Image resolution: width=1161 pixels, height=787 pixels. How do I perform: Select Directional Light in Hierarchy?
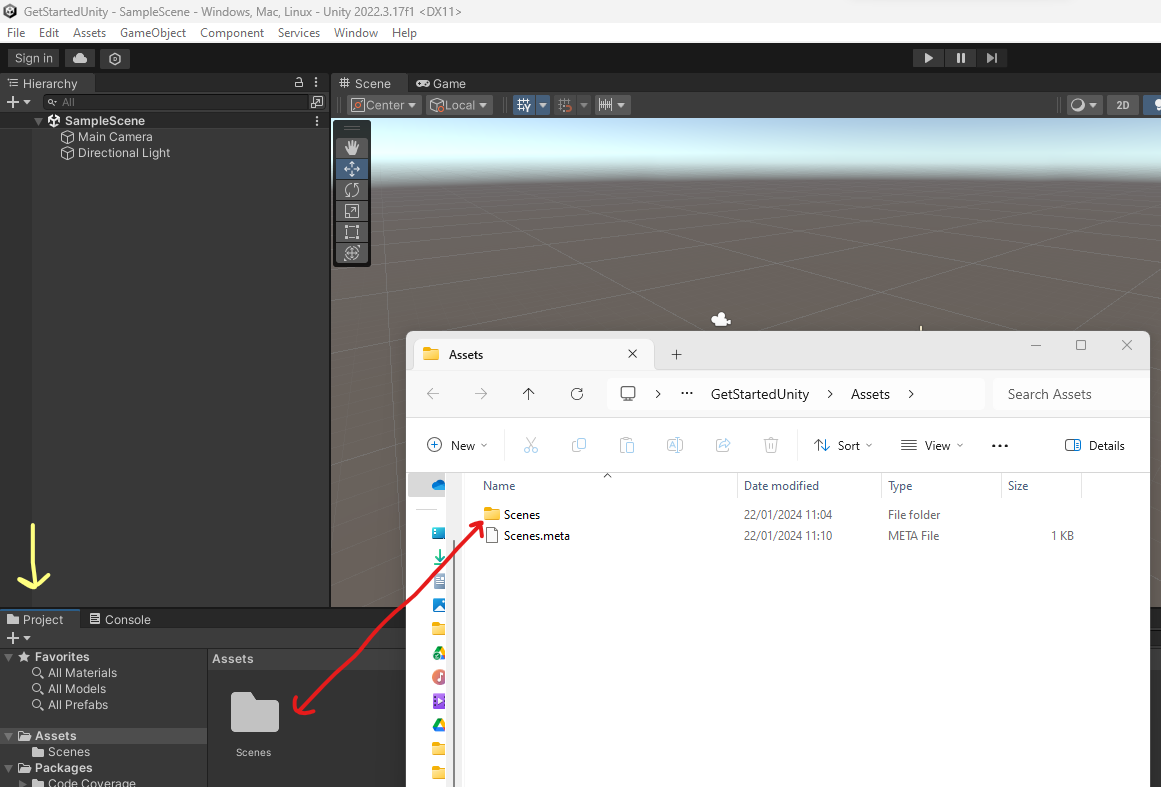[124, 153]
